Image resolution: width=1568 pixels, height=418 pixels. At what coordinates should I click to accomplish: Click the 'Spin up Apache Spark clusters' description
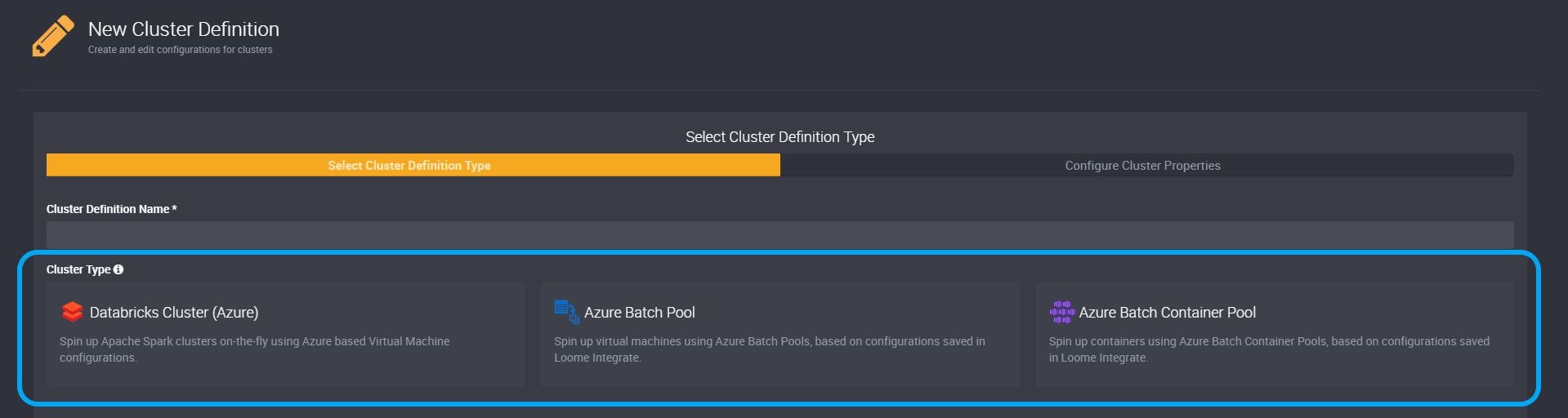(255, 349)
